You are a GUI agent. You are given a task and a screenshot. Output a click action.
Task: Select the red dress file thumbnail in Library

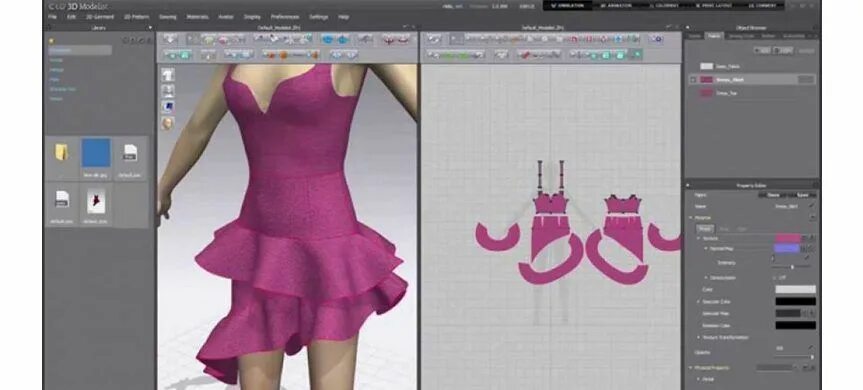(x=96, y=202)
